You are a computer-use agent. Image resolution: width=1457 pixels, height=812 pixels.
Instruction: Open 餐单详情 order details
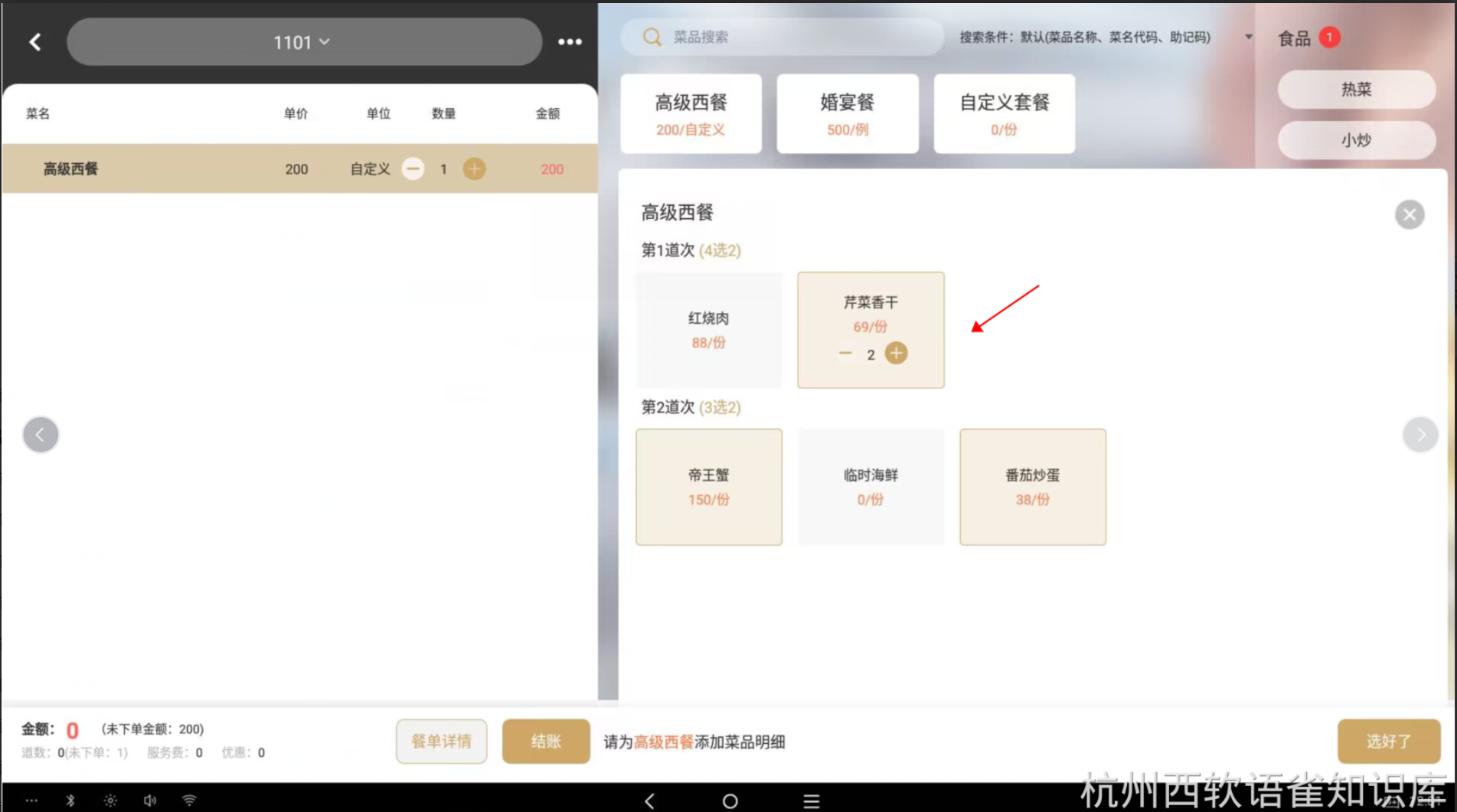[442, 741]
